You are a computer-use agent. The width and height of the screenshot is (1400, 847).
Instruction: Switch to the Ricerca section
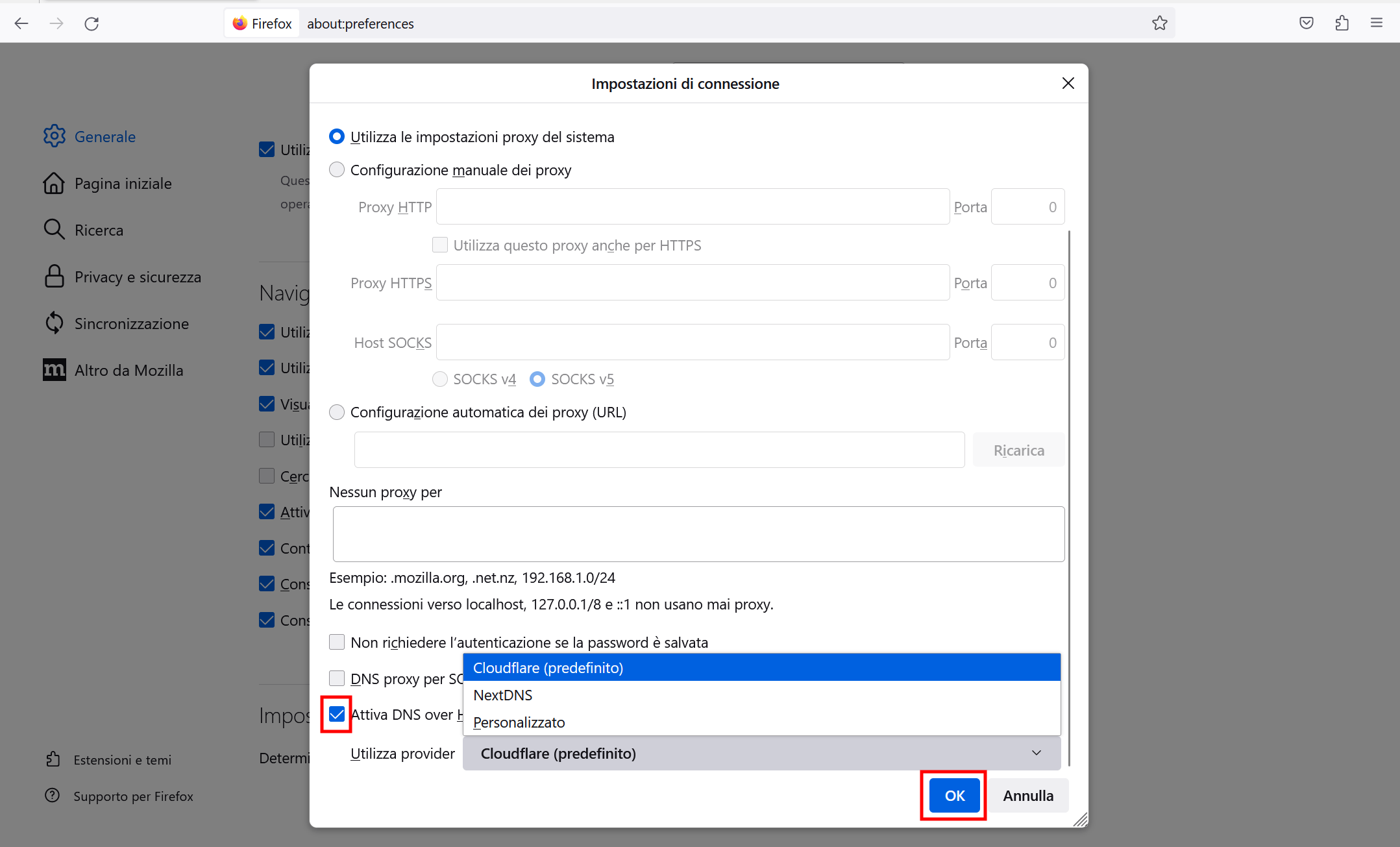pyautogui.click(x=99, y=230)
